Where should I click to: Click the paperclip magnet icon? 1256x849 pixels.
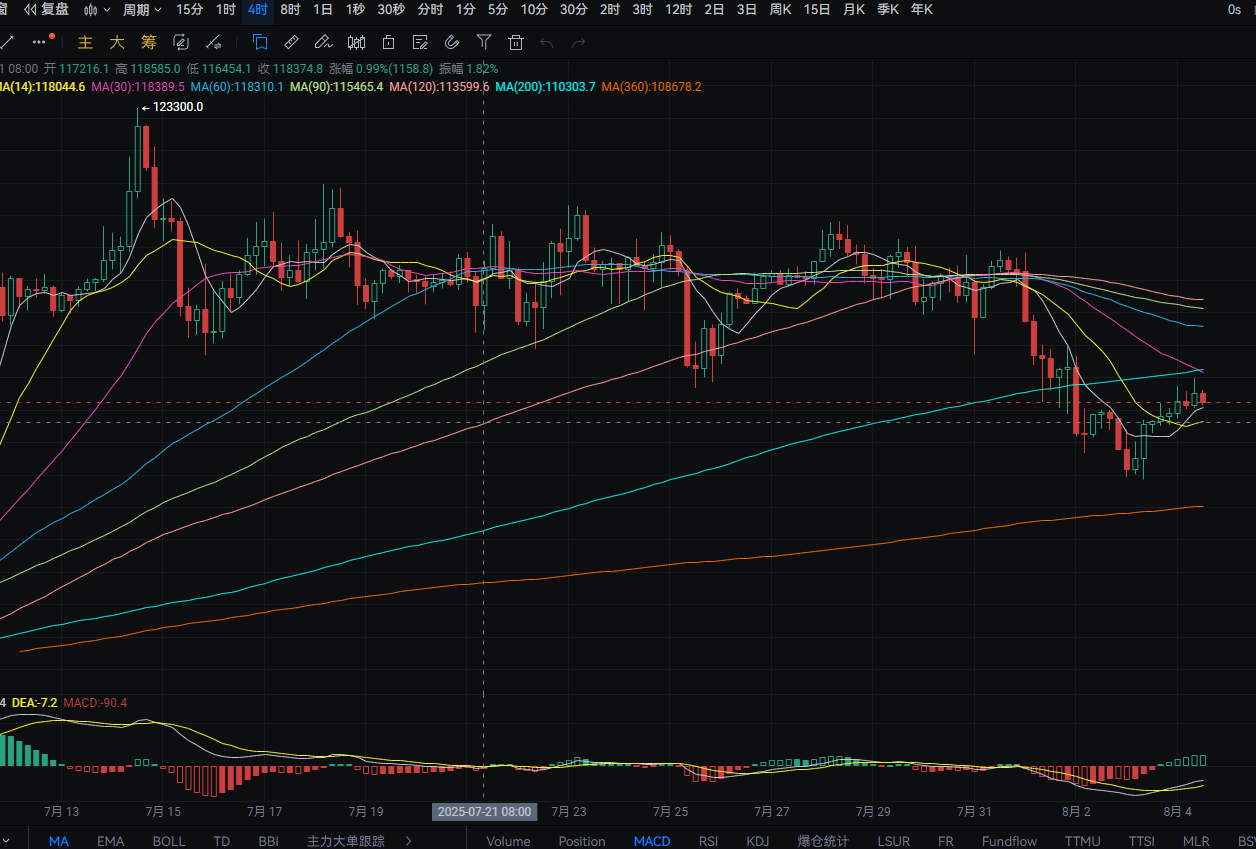[x=452, y=42]
